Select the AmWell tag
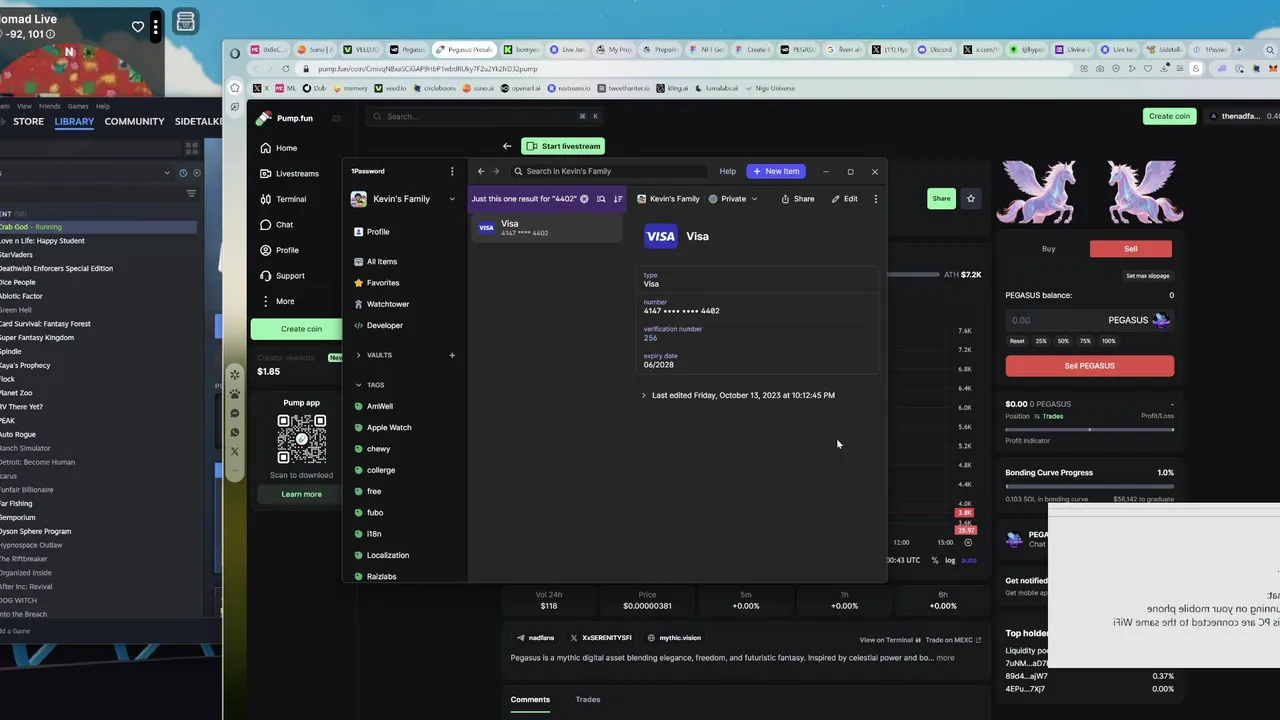Viewport: 1280px width, 720px height. [379, 406]
